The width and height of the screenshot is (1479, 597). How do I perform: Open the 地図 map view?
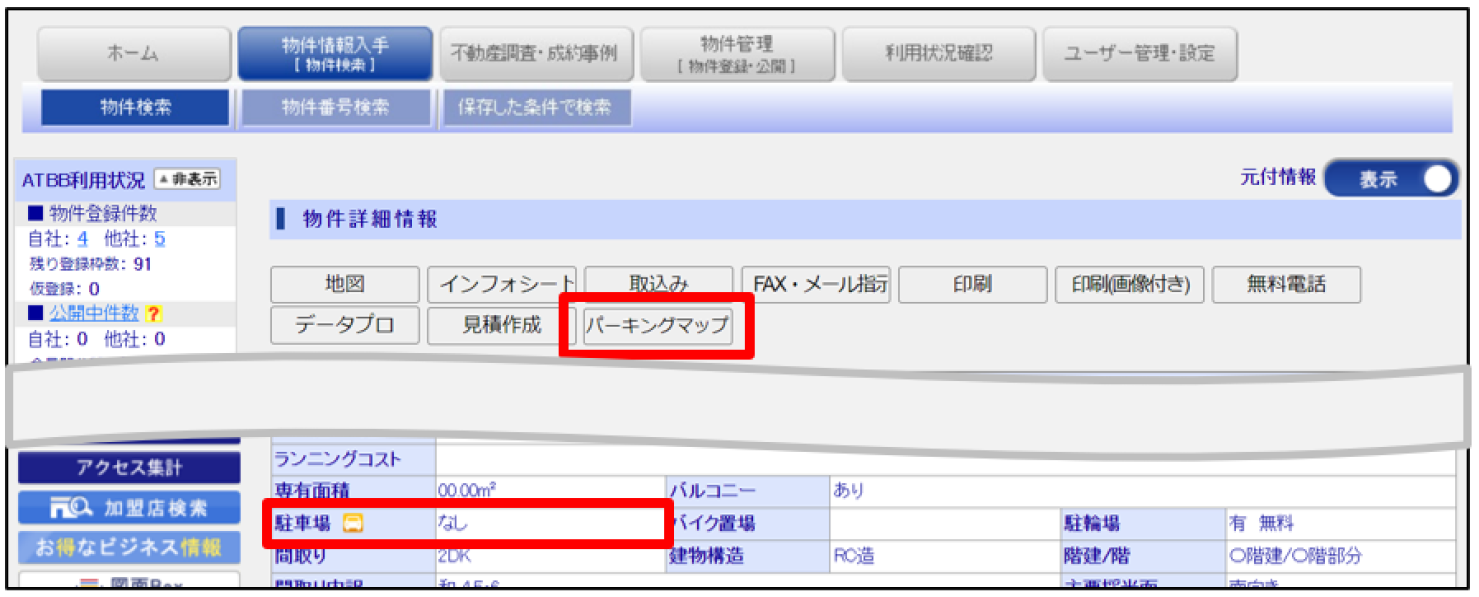(x=344, y=284)
